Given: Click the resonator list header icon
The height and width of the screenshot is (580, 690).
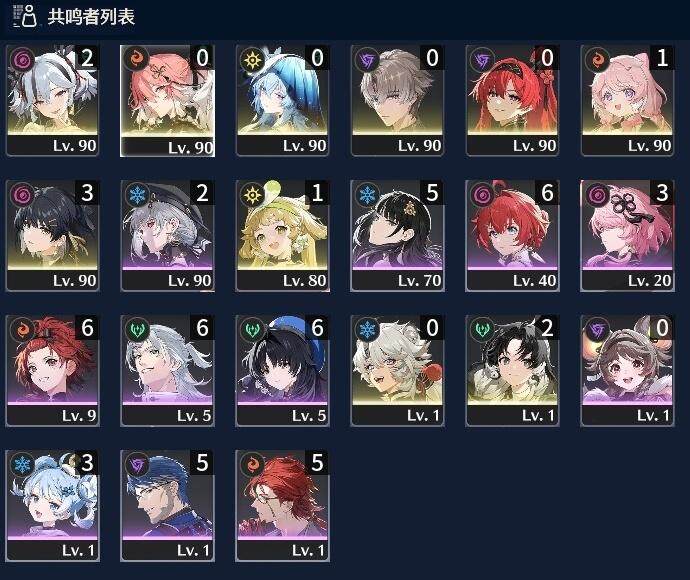Looking at the screenshot, I should point(25,16).
